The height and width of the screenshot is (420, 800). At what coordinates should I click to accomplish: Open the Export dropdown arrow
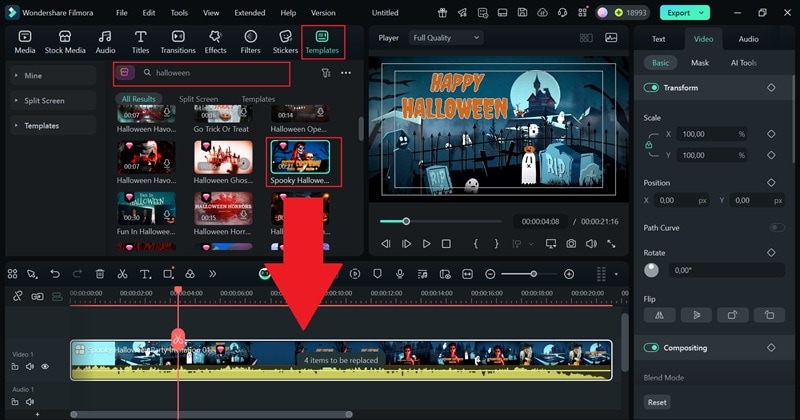pos(702,13)
